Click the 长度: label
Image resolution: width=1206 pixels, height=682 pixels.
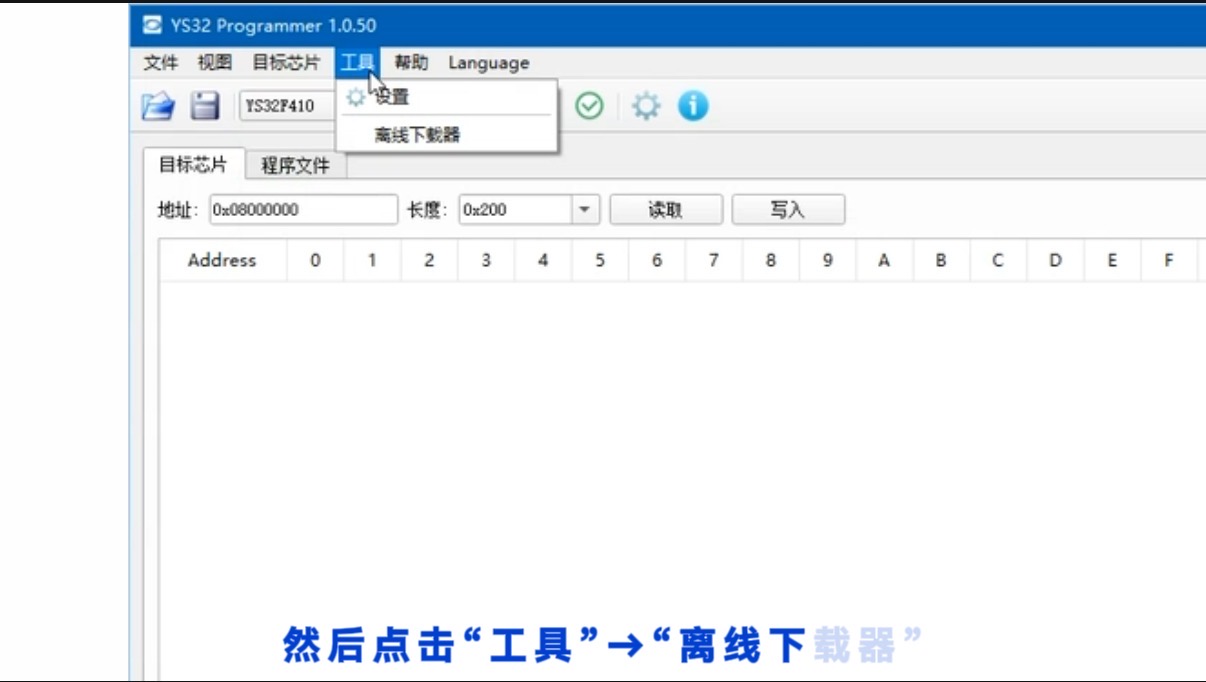pos(428,210)
